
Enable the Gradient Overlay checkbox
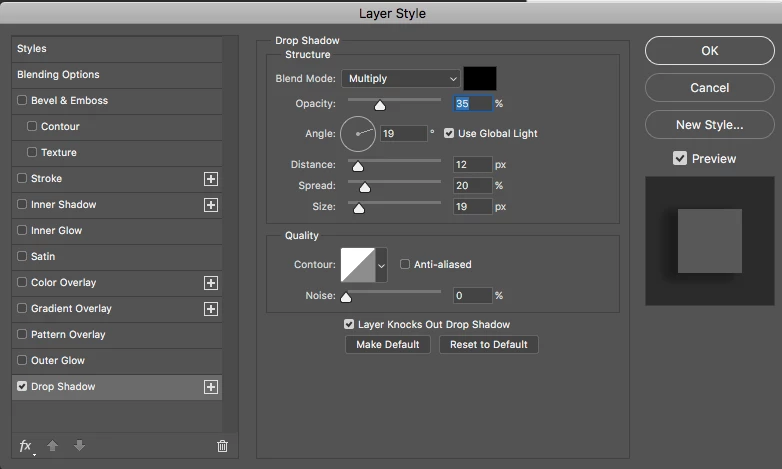22,308
